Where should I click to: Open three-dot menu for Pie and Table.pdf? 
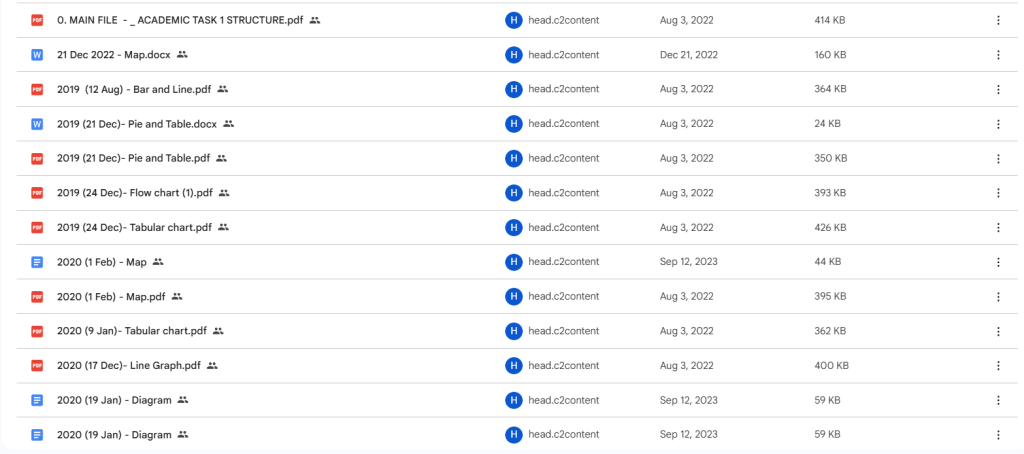click(x=997, y=158)
